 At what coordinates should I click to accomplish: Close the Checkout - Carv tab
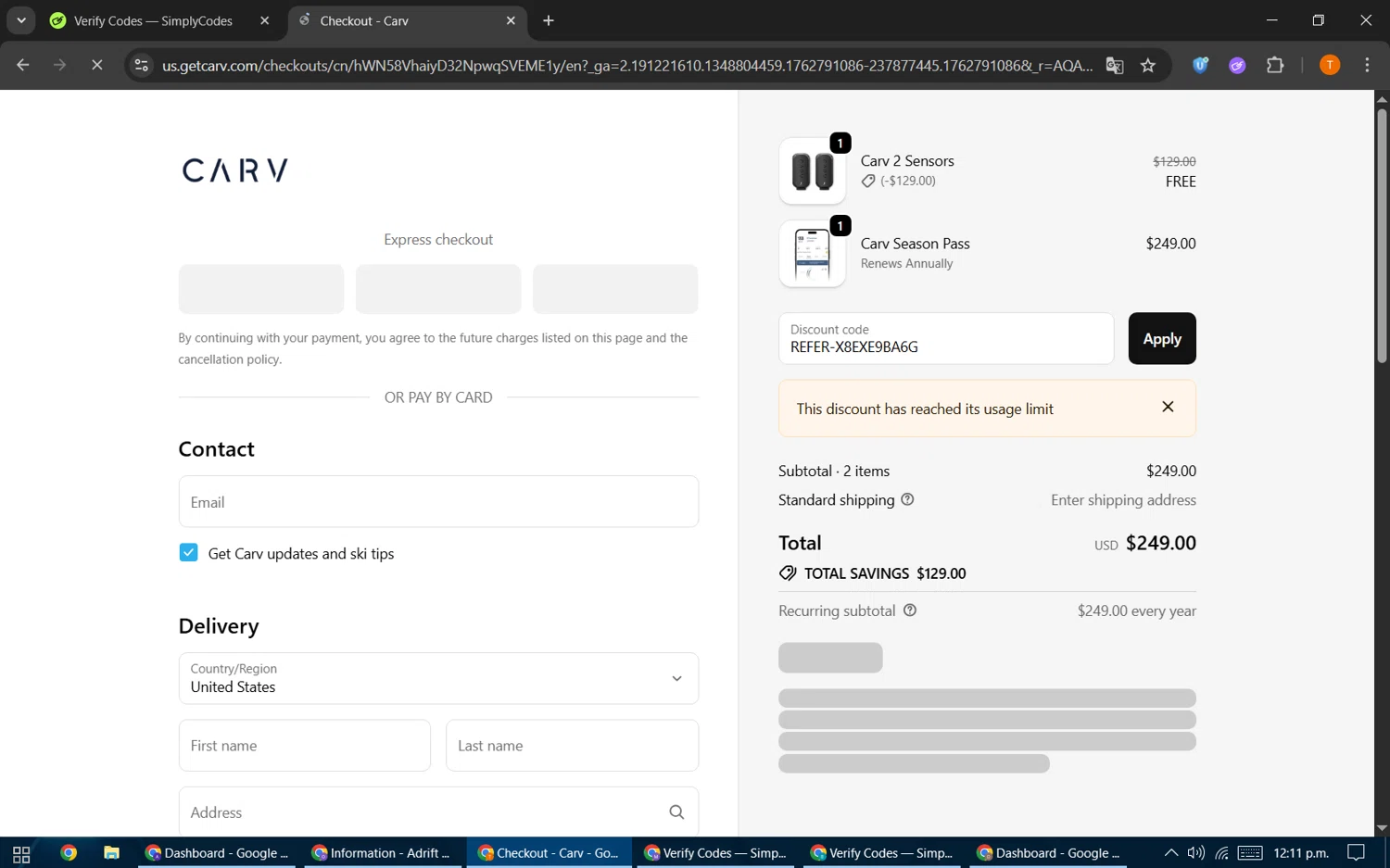511,20
